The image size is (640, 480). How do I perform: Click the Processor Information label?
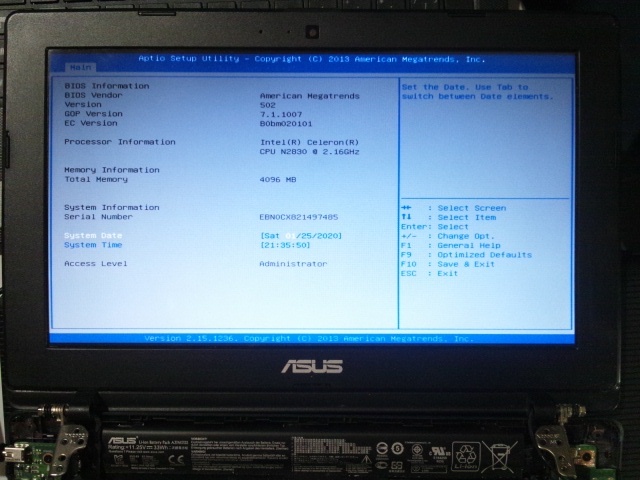tap(120, 142)
